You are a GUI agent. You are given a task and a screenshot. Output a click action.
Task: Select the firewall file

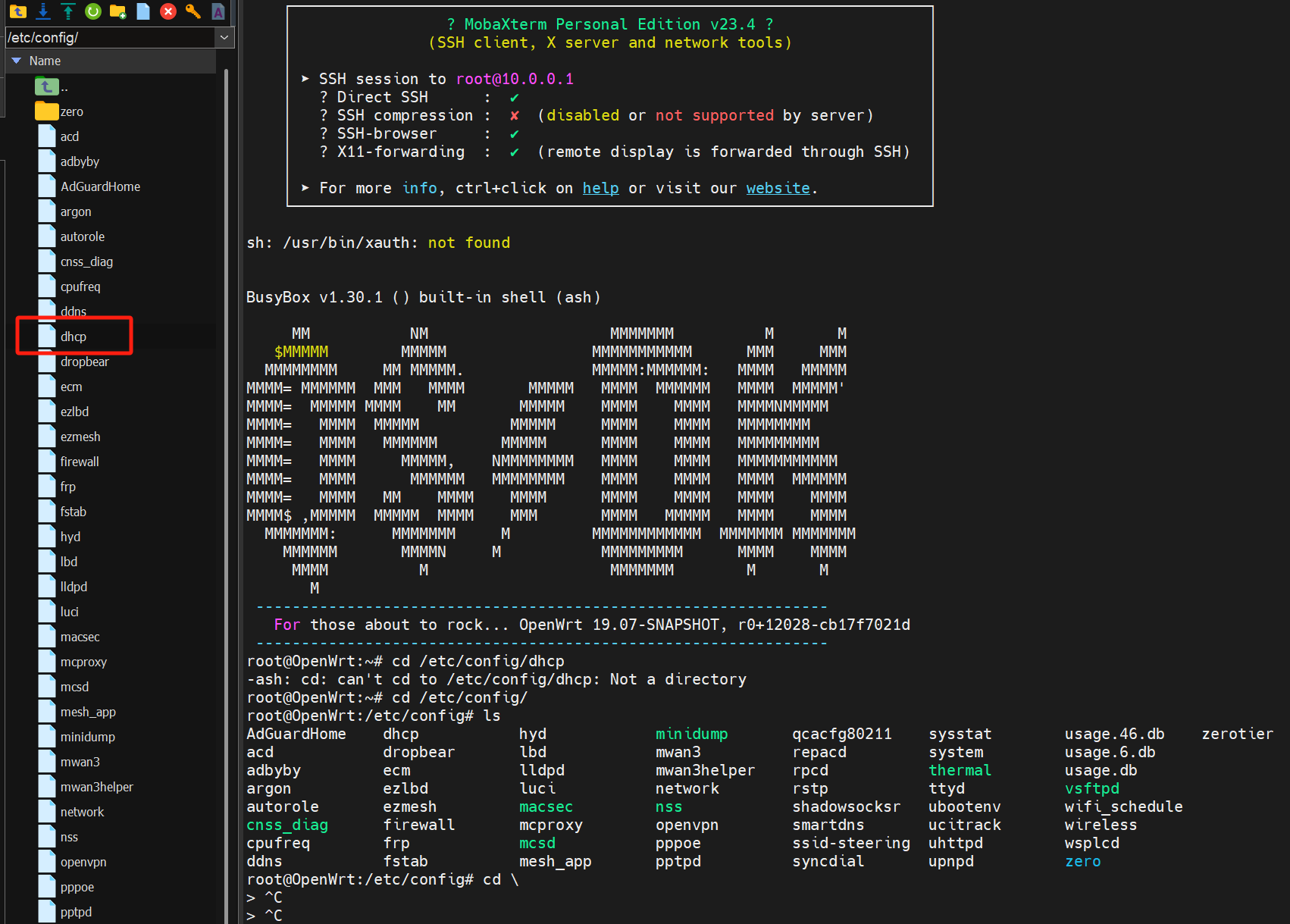click(69, 462)
